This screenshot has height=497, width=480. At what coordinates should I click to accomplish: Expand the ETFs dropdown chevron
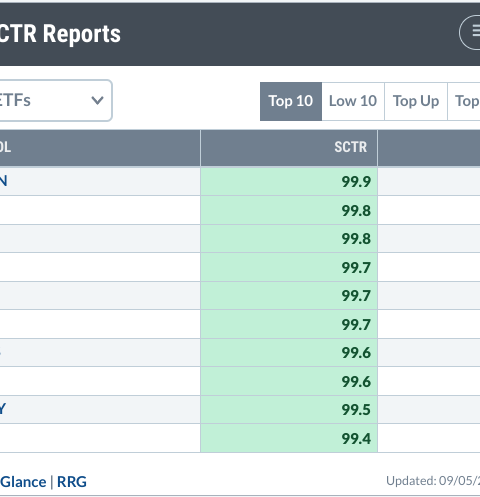(x=97, y=100)
